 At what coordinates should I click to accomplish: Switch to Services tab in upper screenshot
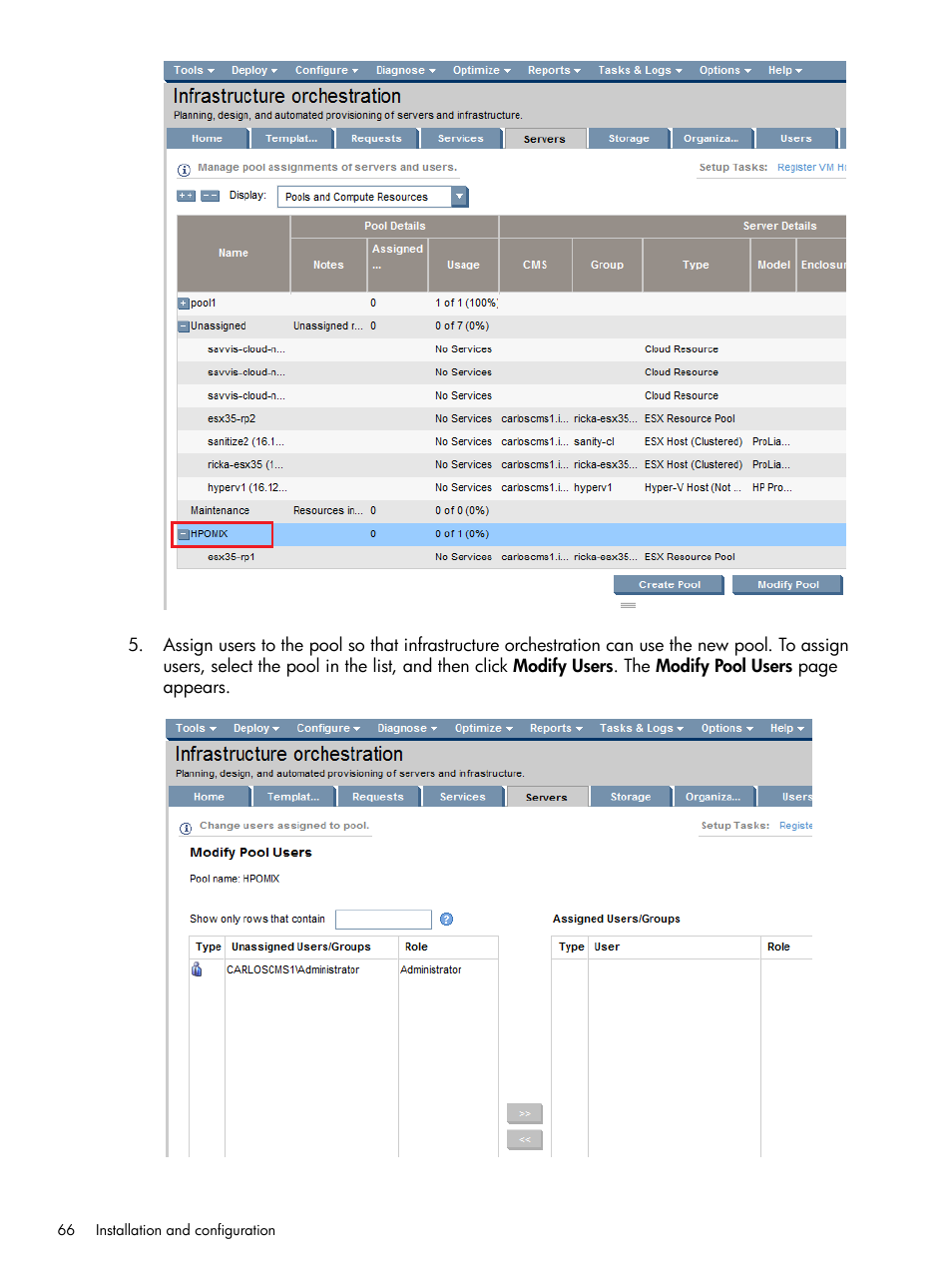click(460, 139)
